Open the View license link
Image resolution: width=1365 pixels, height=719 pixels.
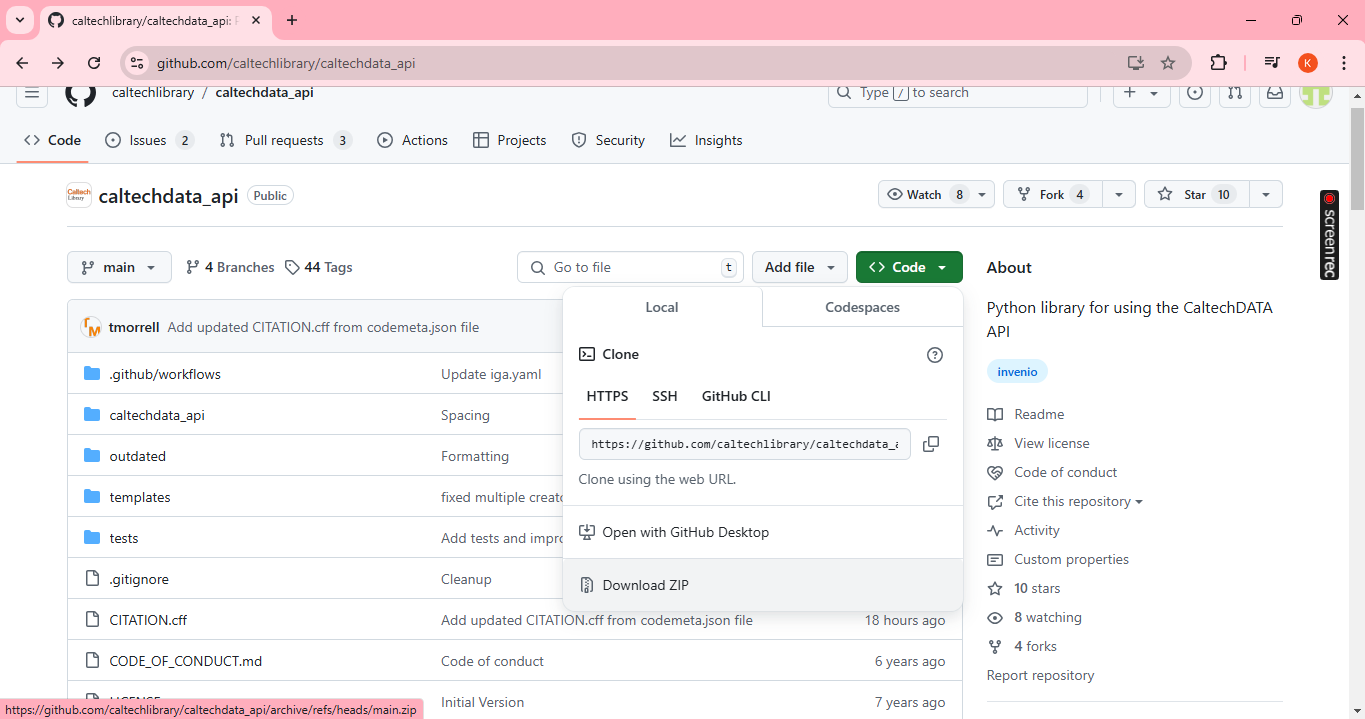pos(1051,444)
